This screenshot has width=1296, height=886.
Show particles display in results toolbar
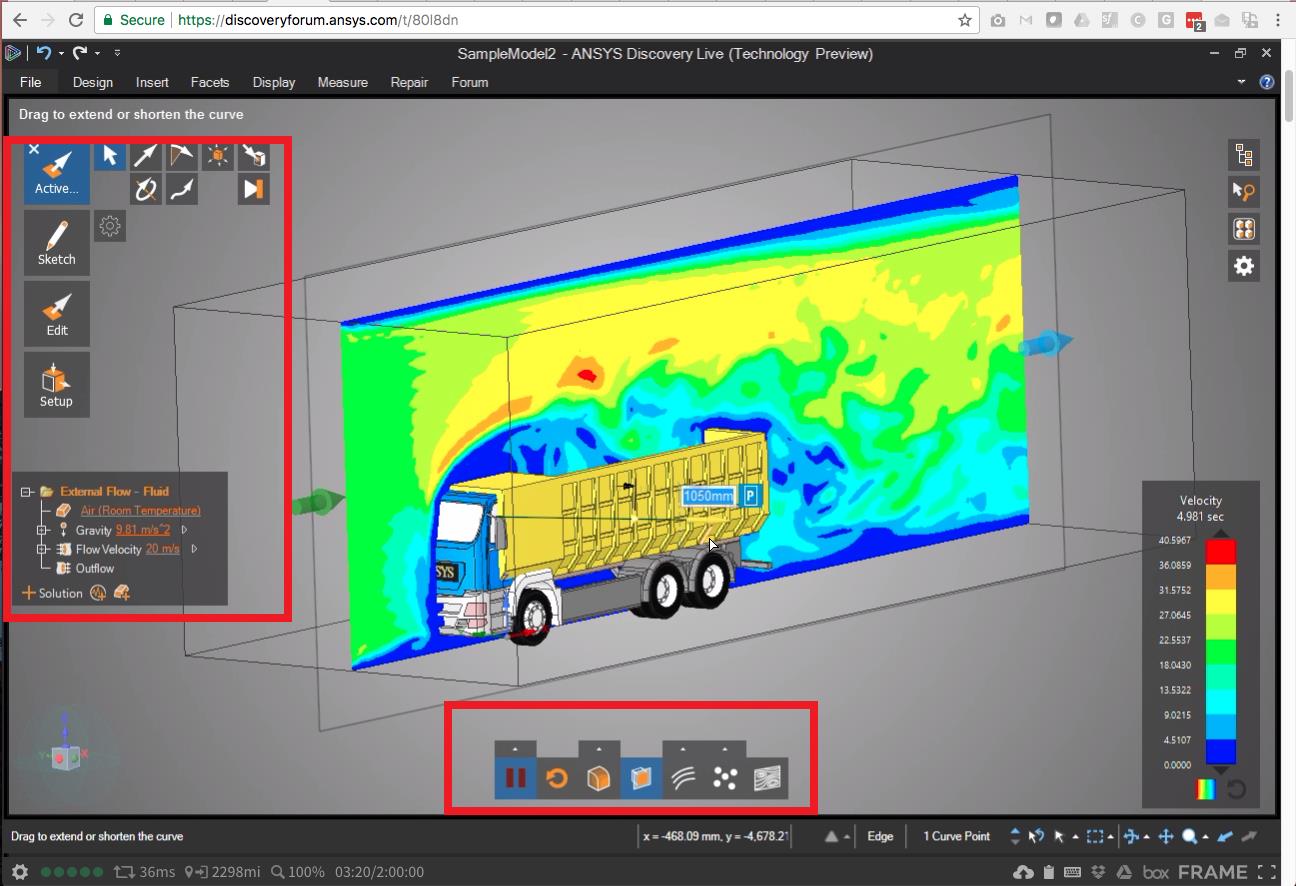(725, 778)
